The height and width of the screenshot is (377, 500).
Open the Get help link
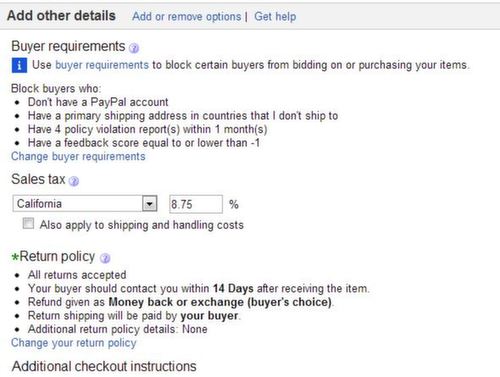[275, 16]
